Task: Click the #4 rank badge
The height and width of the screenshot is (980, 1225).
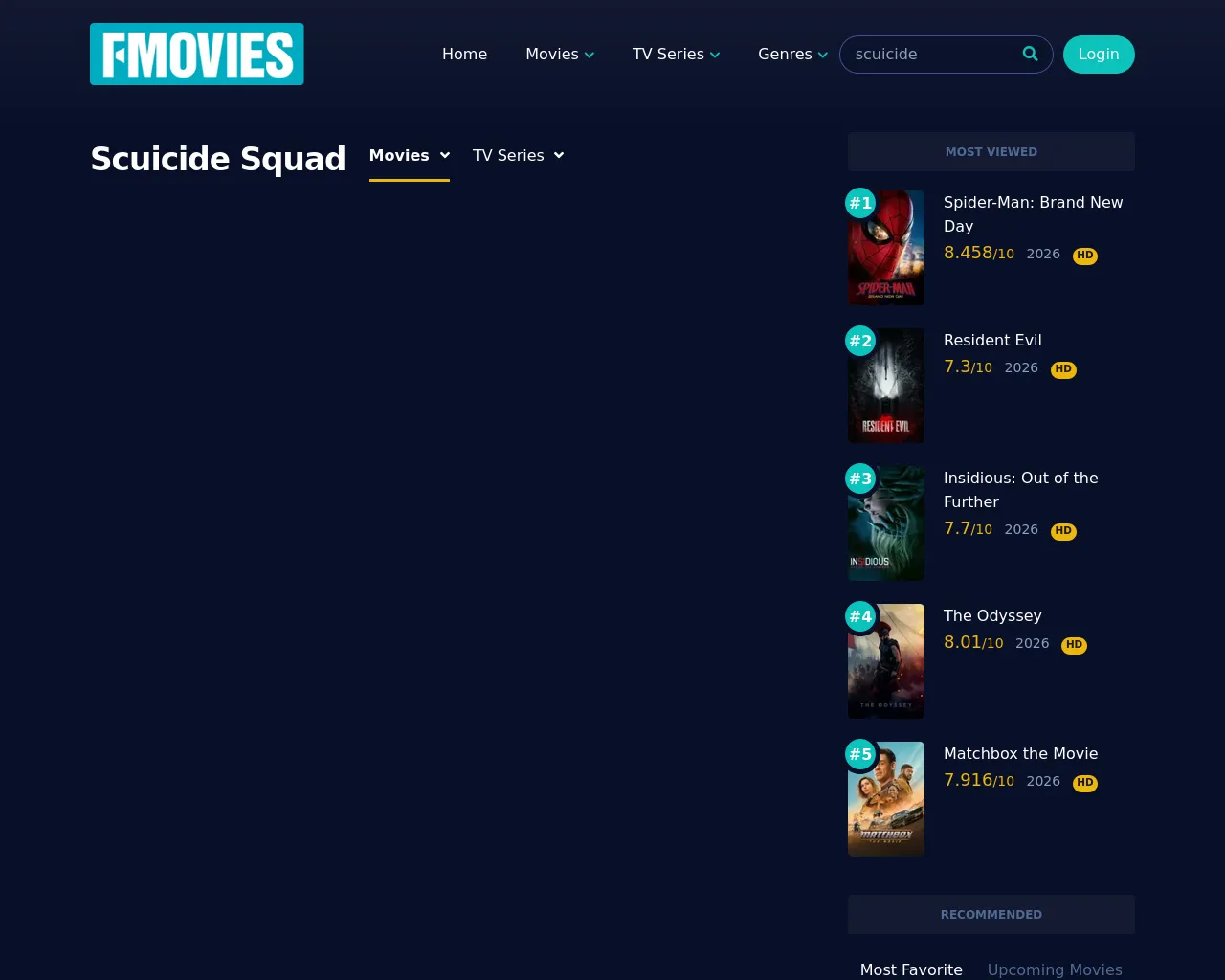Action: [x=860, y=616]
